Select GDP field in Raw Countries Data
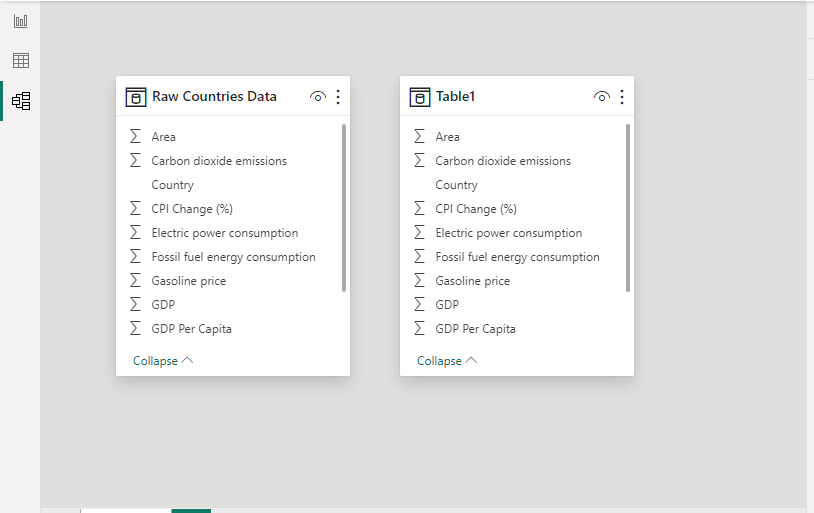The image size is (814, 513). (163, 305)
